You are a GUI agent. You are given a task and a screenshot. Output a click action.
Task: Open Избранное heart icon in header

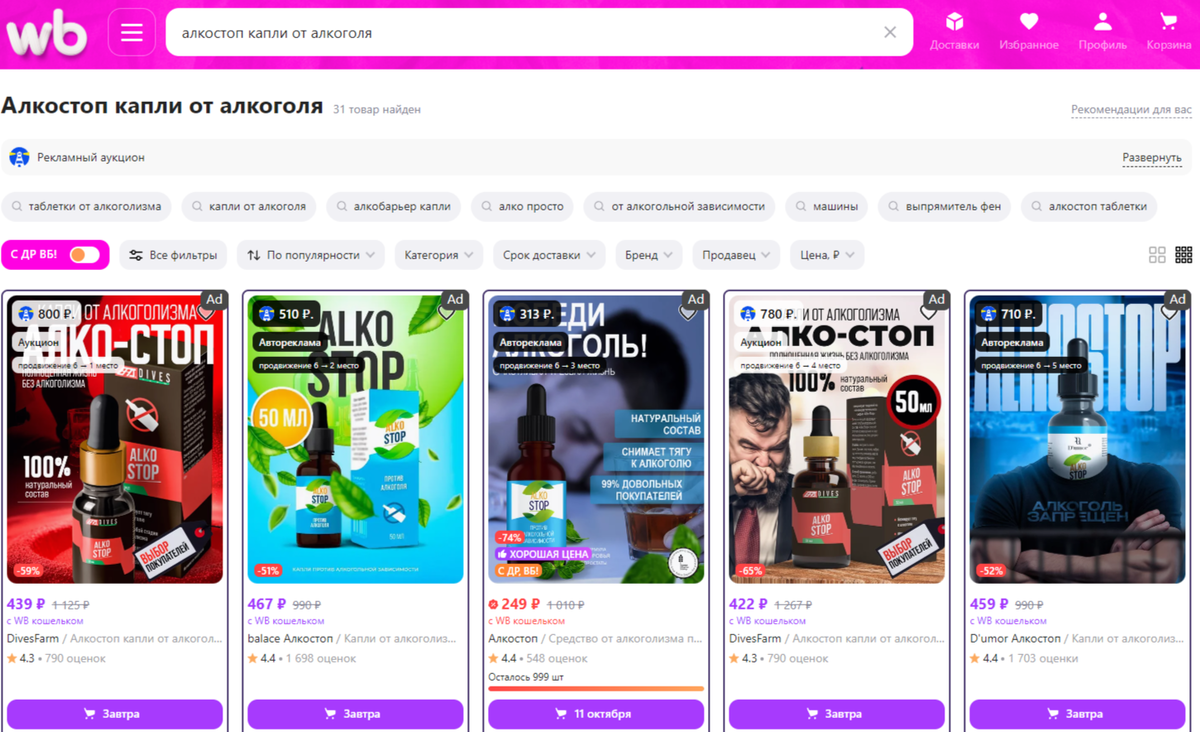pos(1028,32)
